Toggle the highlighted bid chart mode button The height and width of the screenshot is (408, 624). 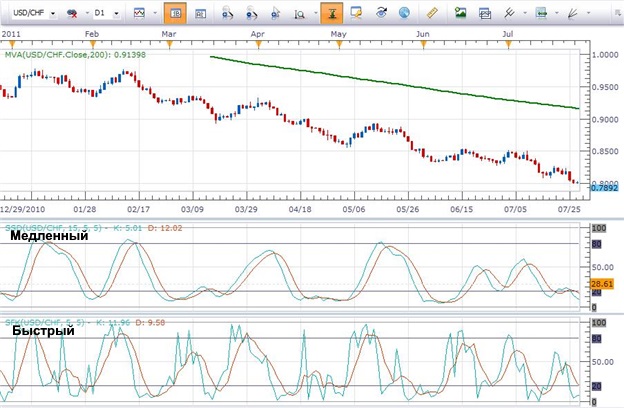[175, 13]
